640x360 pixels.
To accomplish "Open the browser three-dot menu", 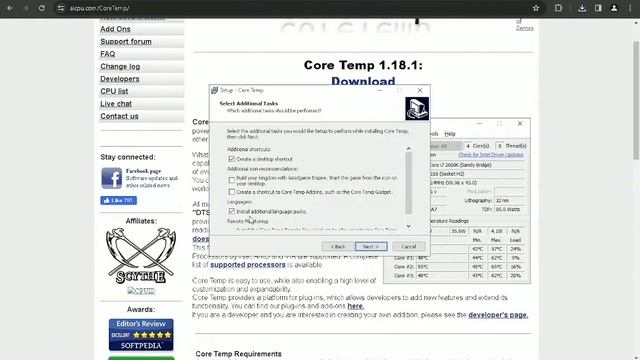I will [630, 8].
